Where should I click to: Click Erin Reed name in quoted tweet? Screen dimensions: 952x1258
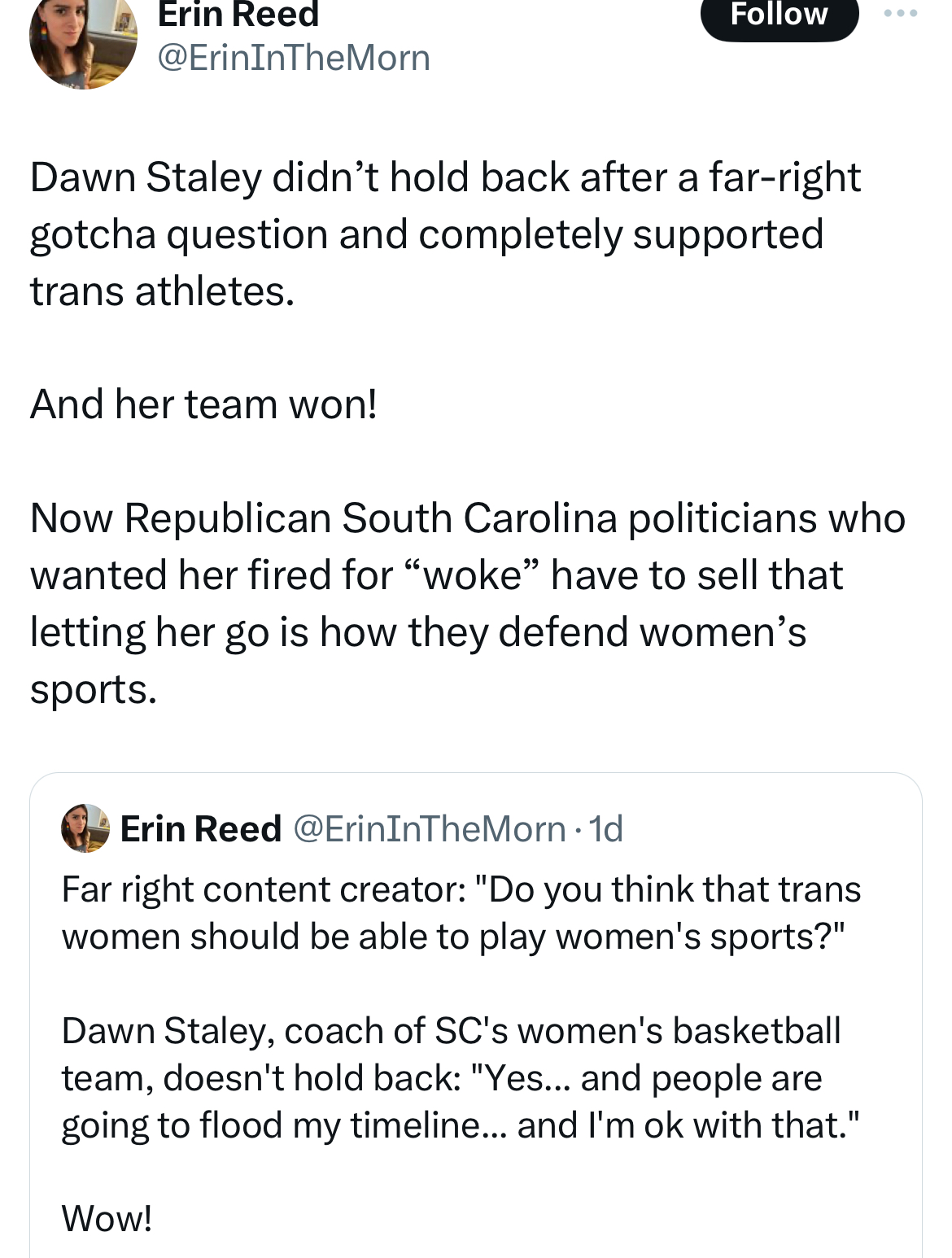click(201, 829)
